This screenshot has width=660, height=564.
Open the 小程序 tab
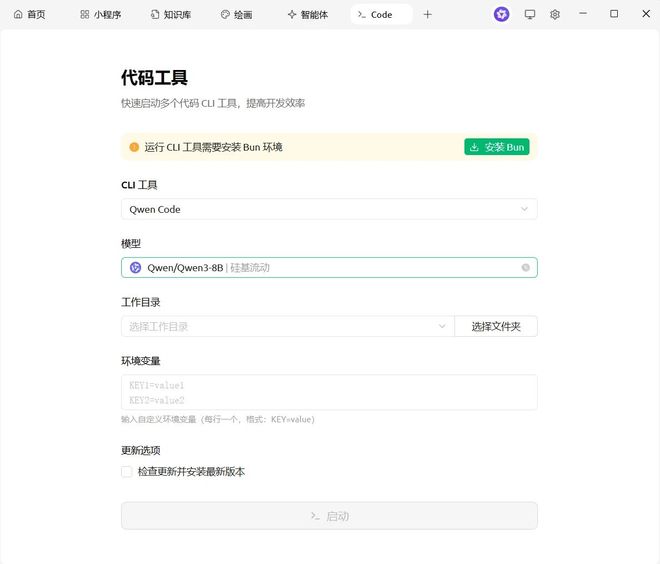[100, 15]
